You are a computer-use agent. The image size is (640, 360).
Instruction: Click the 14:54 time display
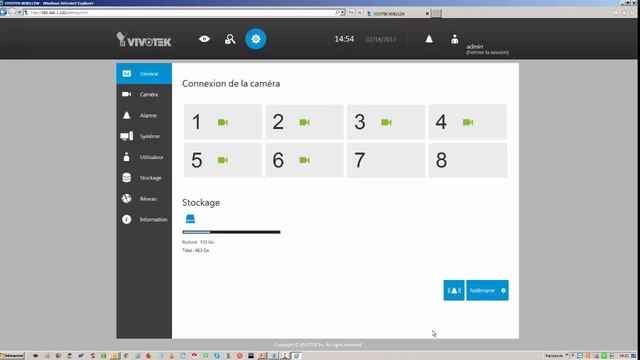coord(344,39)
